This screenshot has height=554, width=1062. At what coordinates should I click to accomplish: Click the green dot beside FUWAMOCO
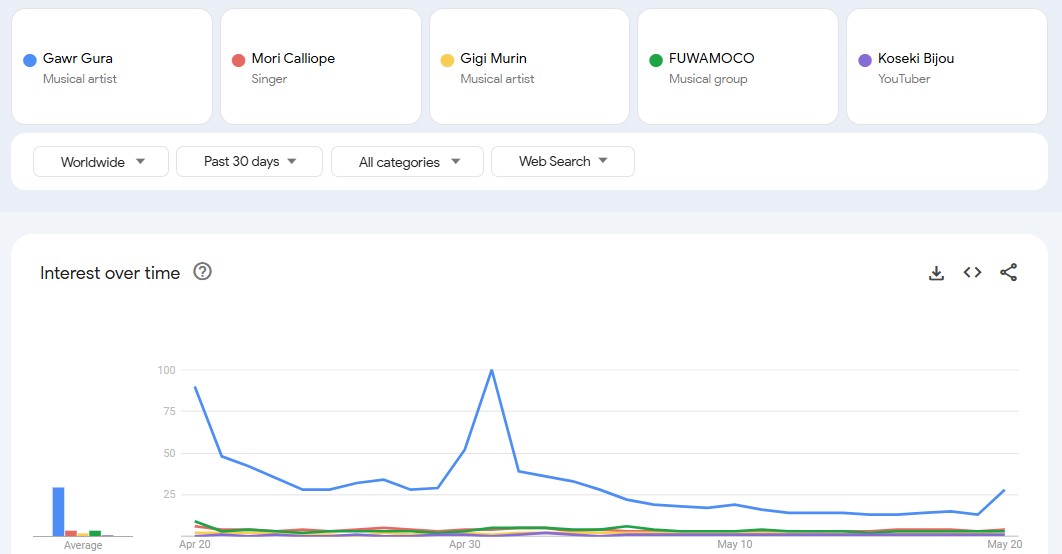click(656, 60)
